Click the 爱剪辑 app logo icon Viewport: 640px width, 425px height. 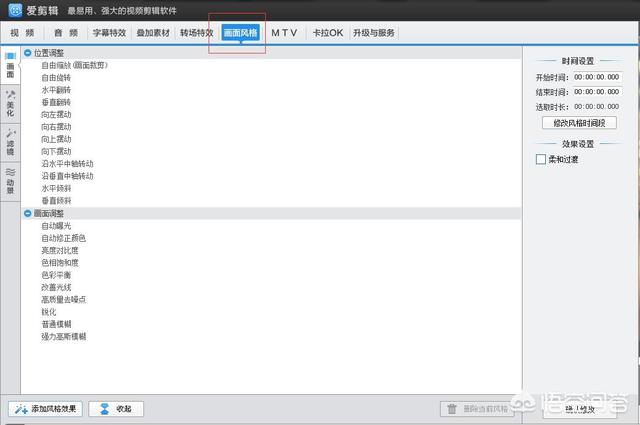click(x=13, y=12)
